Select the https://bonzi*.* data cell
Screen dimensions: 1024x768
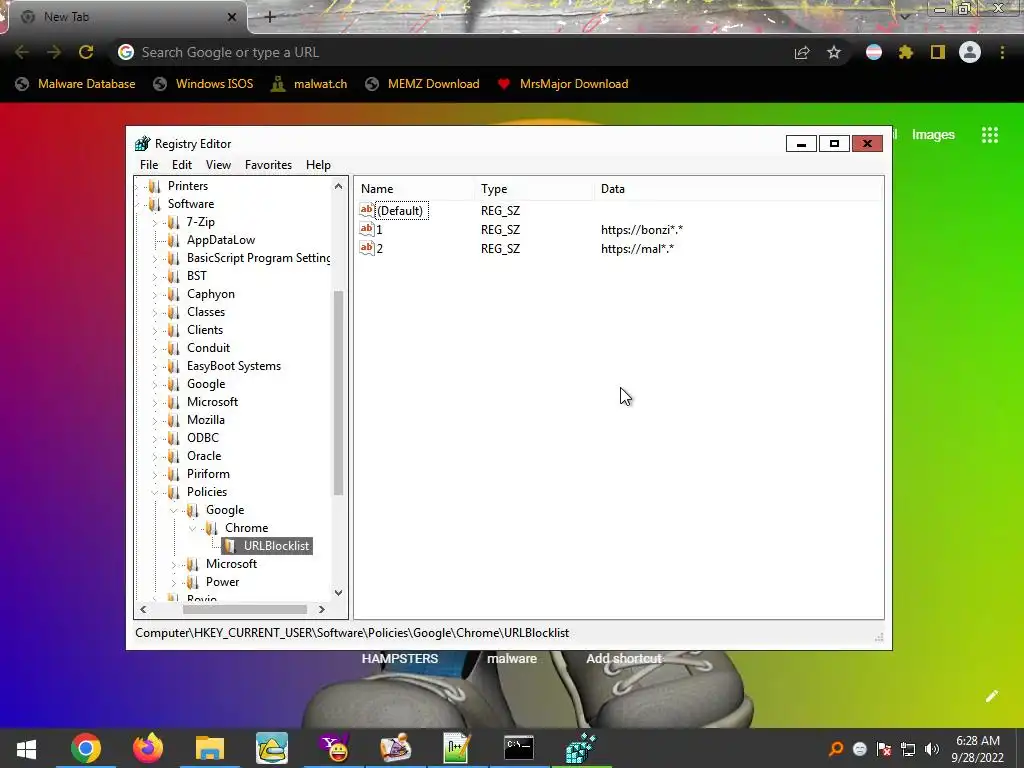click(x=642, y=230)
